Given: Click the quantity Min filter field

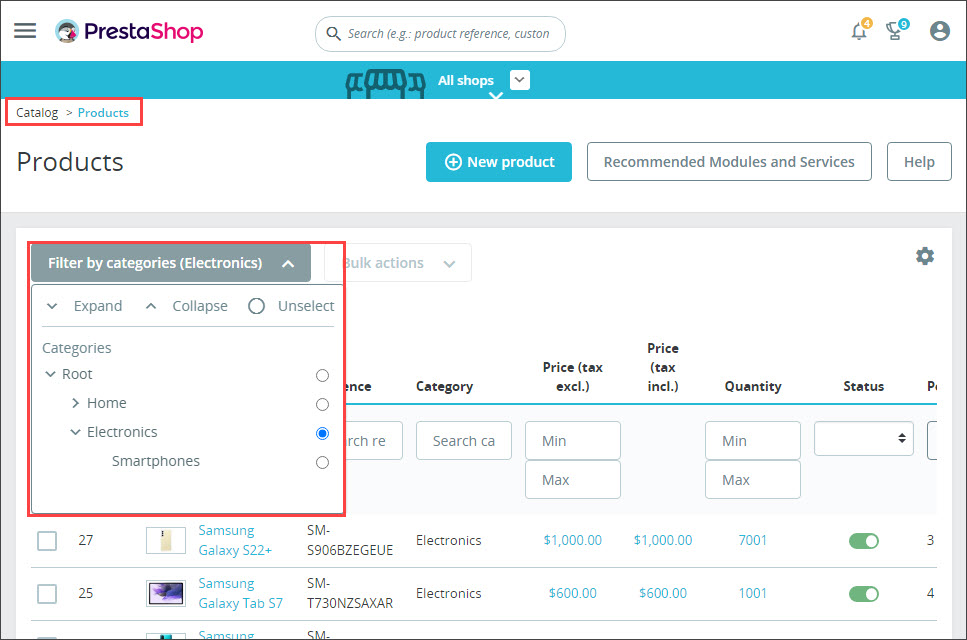Looking at the screenshot, I should (753, 441).
